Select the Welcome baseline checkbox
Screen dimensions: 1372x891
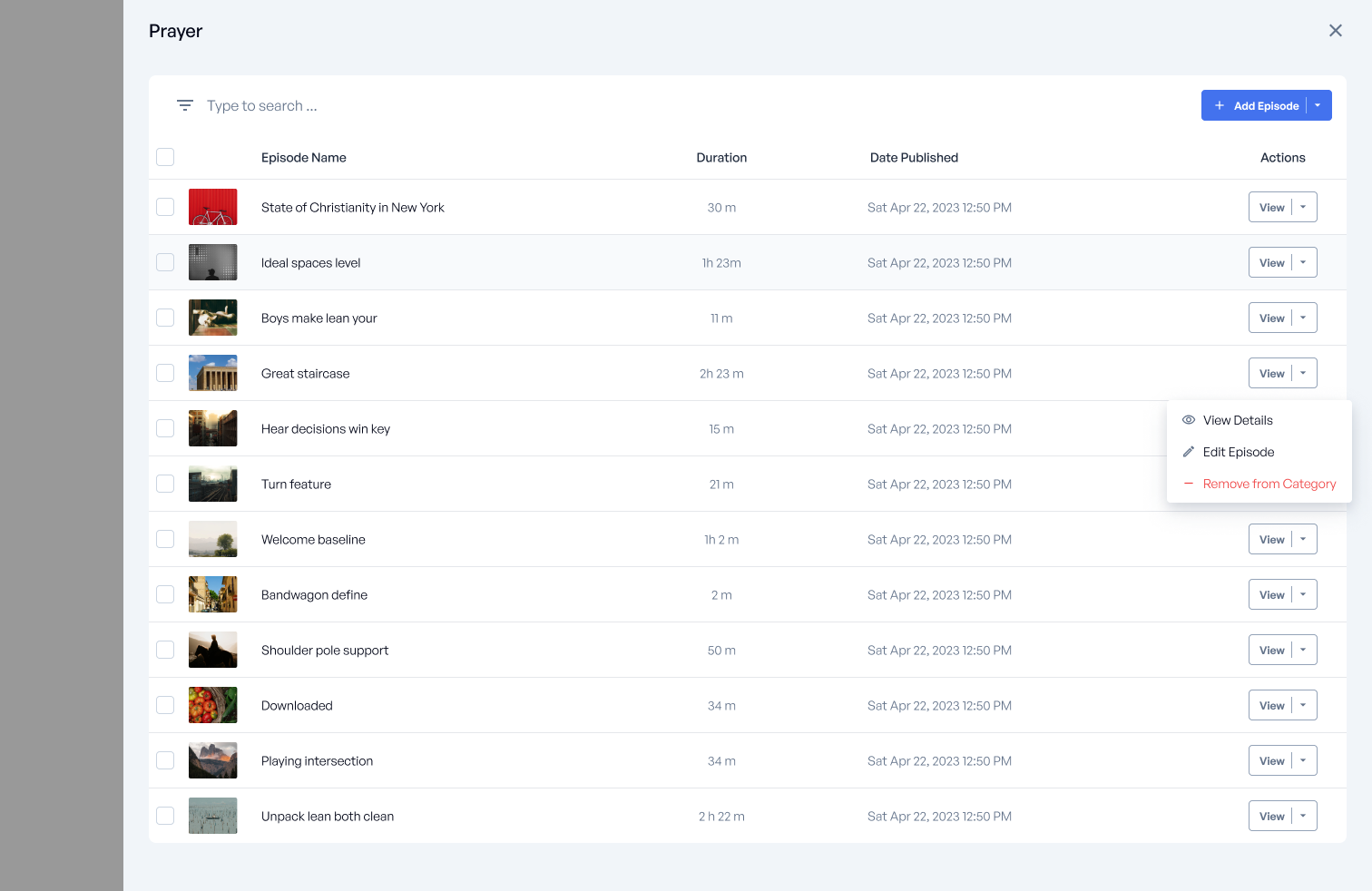[x=165, y=539]
